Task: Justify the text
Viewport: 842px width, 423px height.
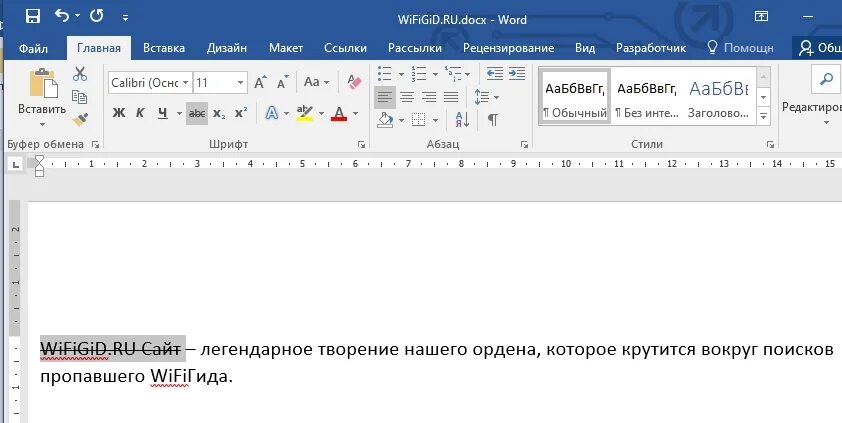Action: click(x=451, y=97)
